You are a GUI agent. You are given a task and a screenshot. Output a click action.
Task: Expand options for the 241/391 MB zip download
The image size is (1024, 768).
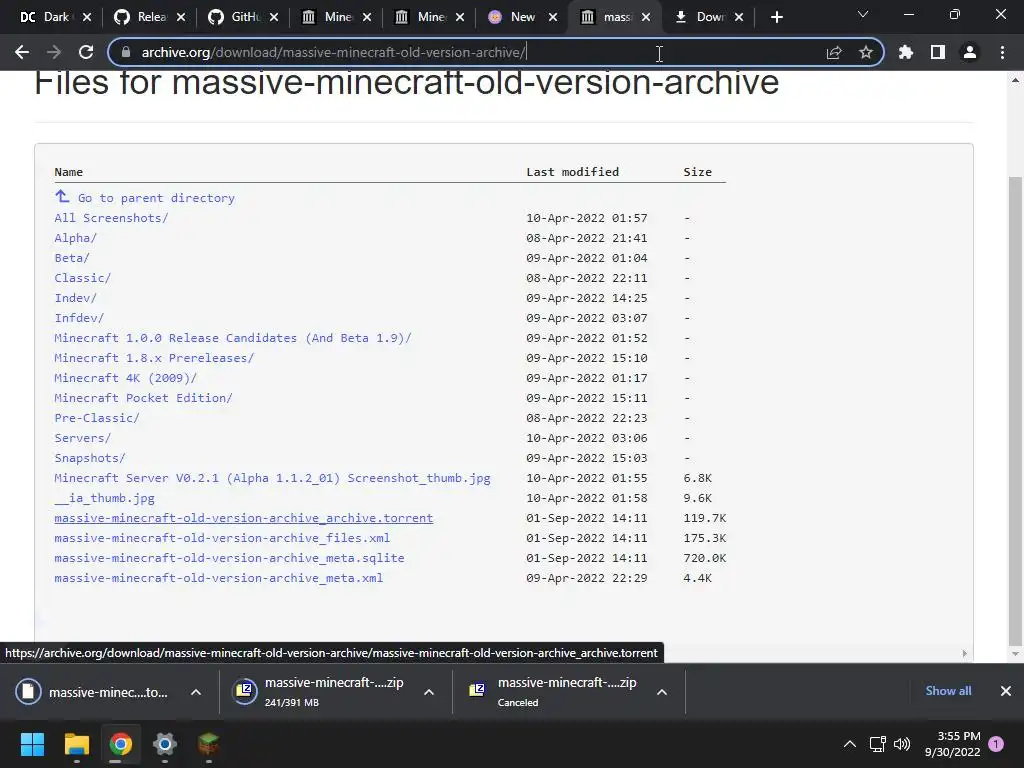coord(429,692)
